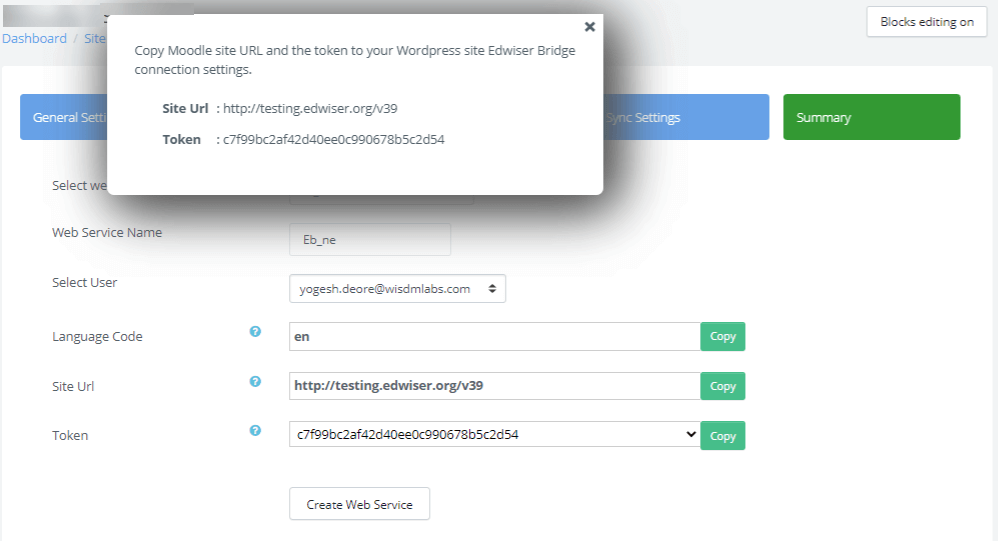Expand the Token dropdown list
The height and width of the screenshot is (541, 998).
(x=495, y=435)
